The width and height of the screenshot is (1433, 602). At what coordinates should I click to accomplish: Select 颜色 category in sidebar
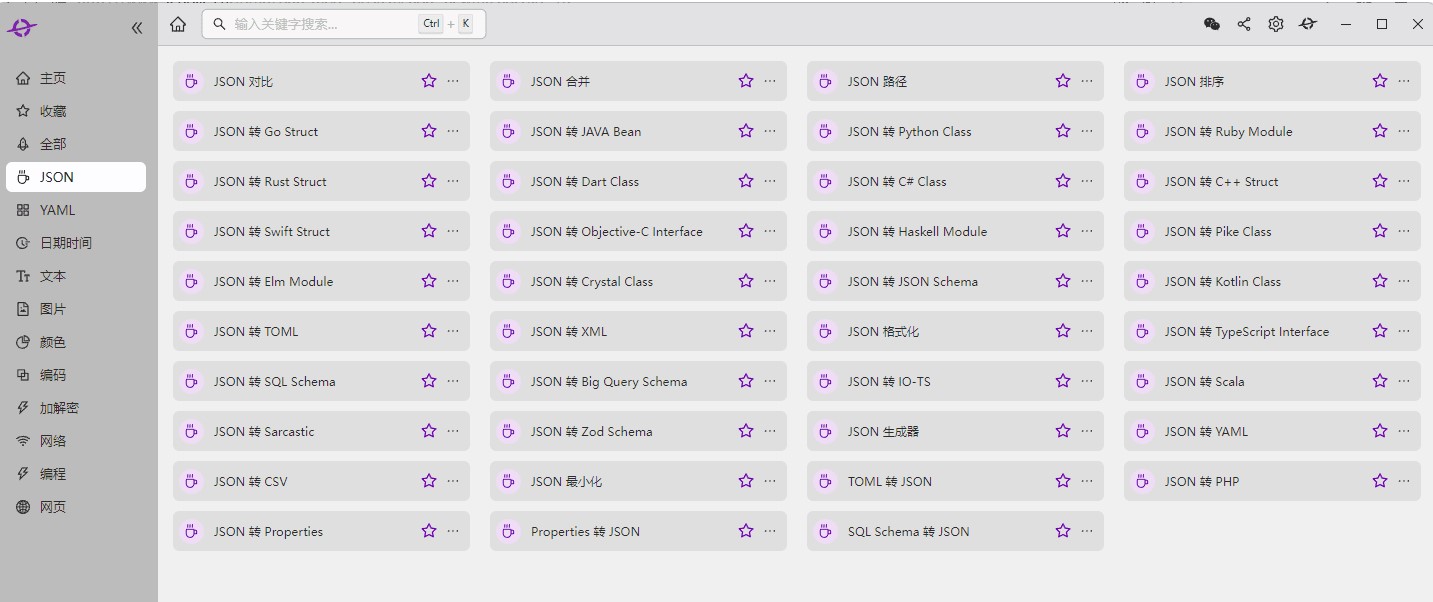click(76, 342)
